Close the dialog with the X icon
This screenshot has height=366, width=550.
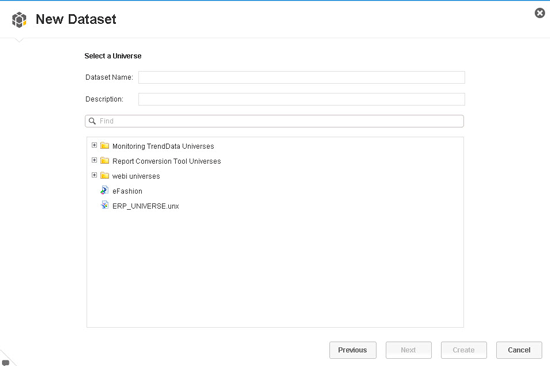tap(539, 13)
